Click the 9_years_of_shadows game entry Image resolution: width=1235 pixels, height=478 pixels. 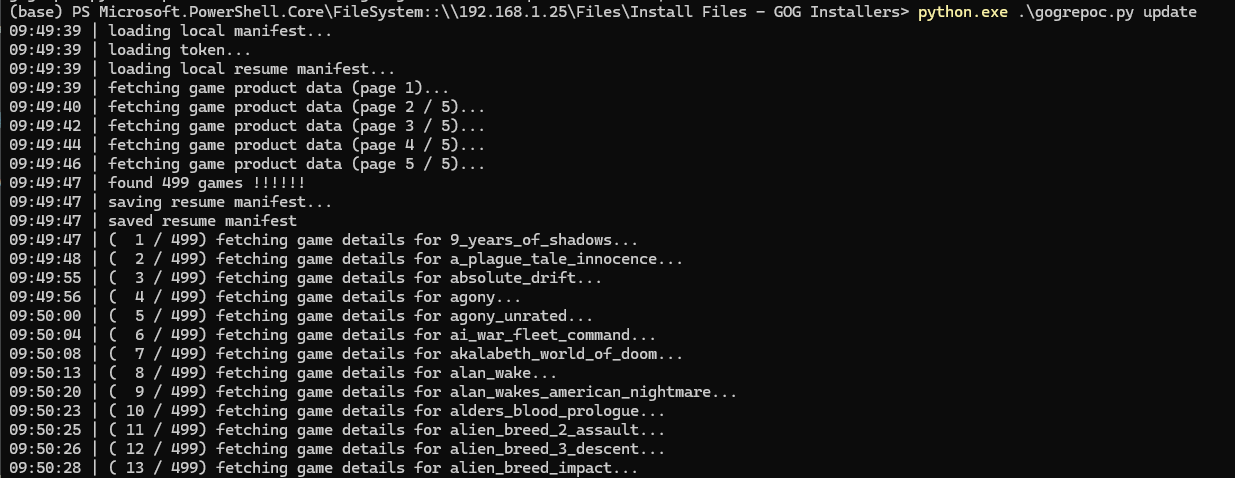(x=534, y=240)
